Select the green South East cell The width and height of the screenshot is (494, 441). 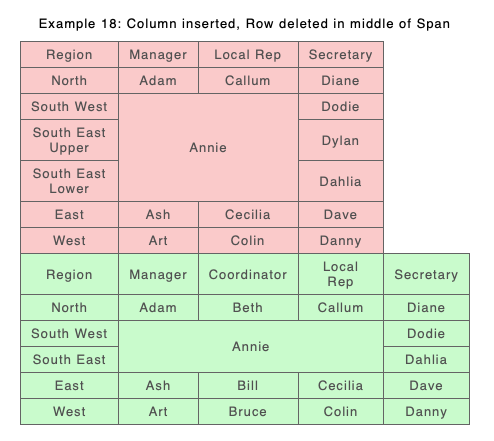coord(69,359)
